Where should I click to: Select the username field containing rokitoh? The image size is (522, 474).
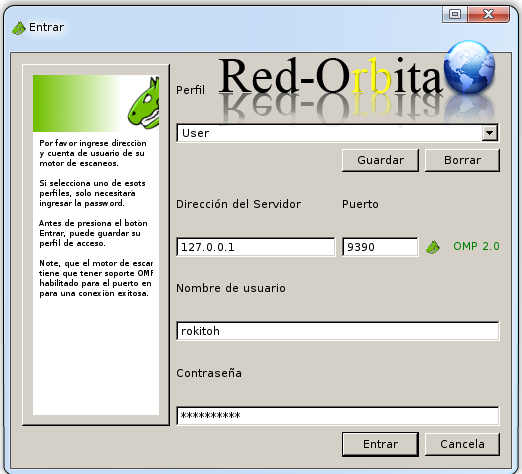[338, 331]
